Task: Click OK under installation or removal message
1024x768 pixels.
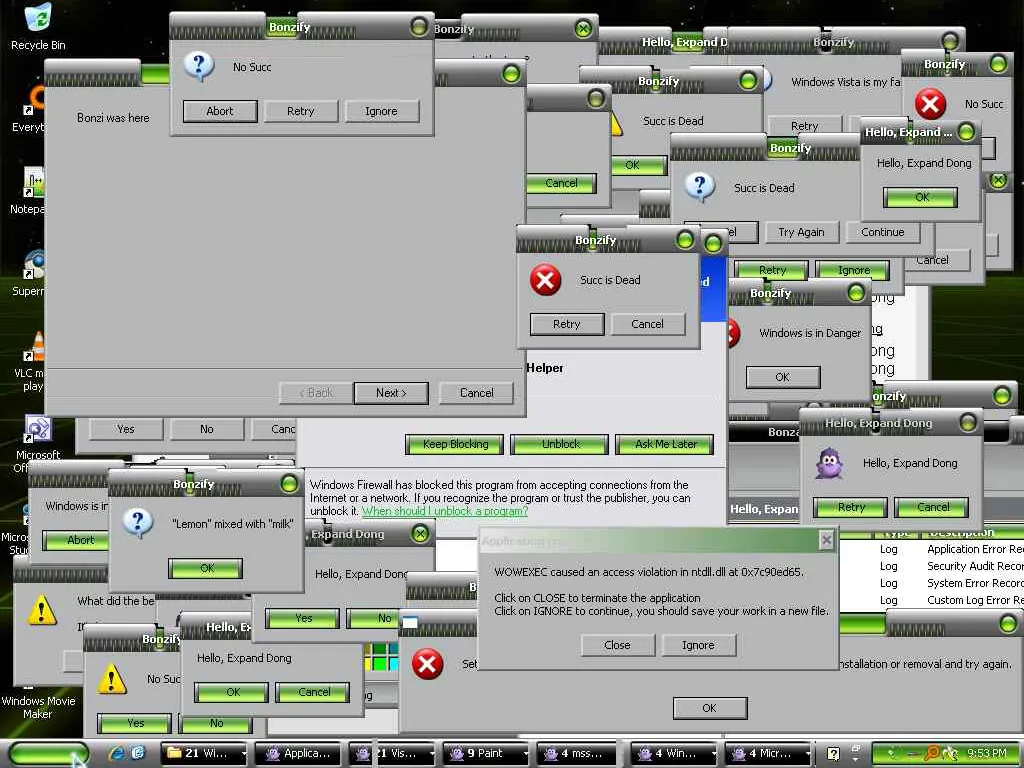Action: pos(710,708)
